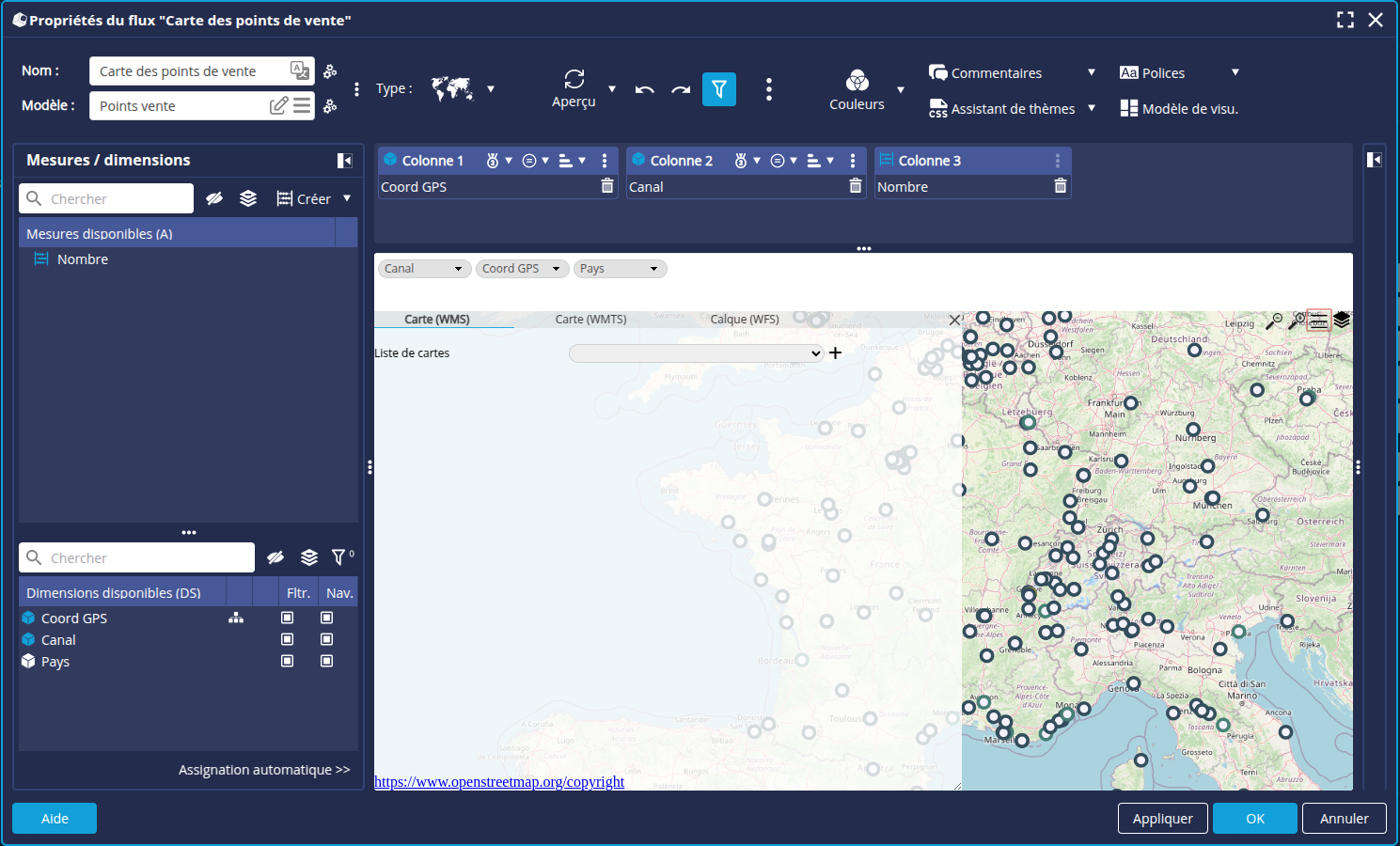The height and width of the screenshot is (846, 1400).
Task: Open the Colonne 1 three-dot options menu
Action: tap(605, 161)
